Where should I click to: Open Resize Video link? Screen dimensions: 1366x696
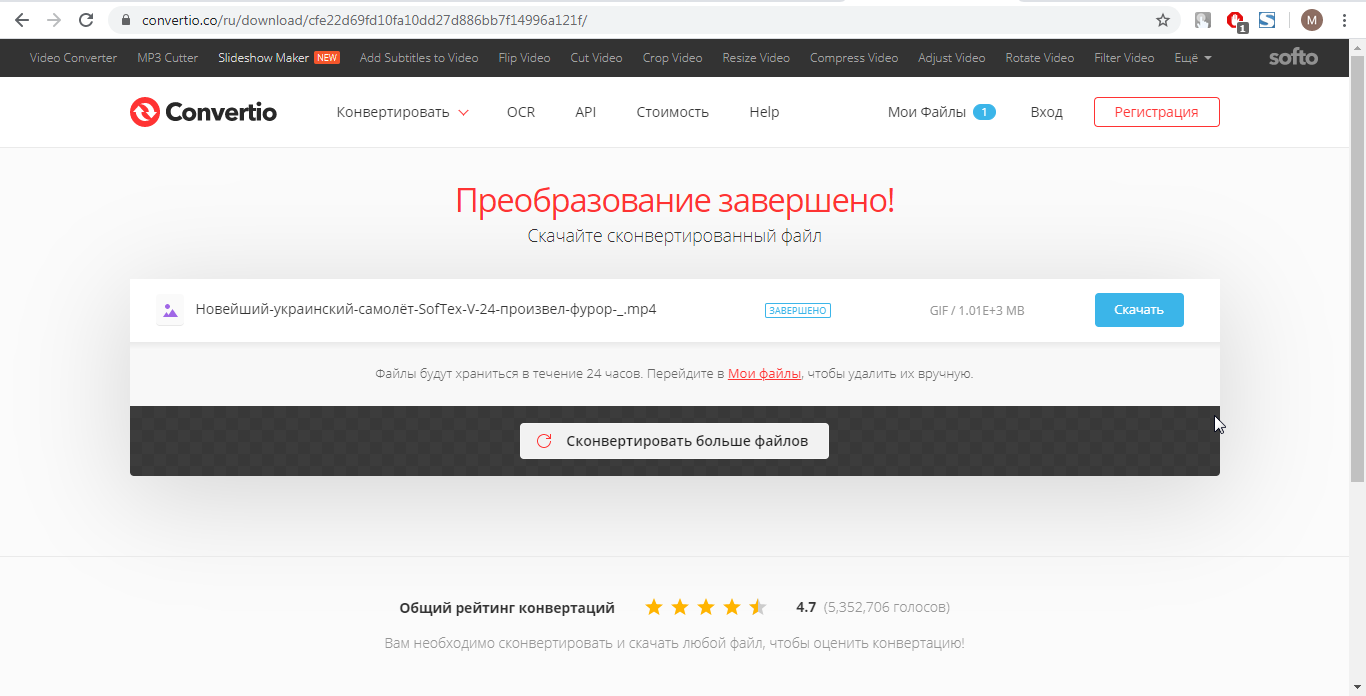click(756, 58)
